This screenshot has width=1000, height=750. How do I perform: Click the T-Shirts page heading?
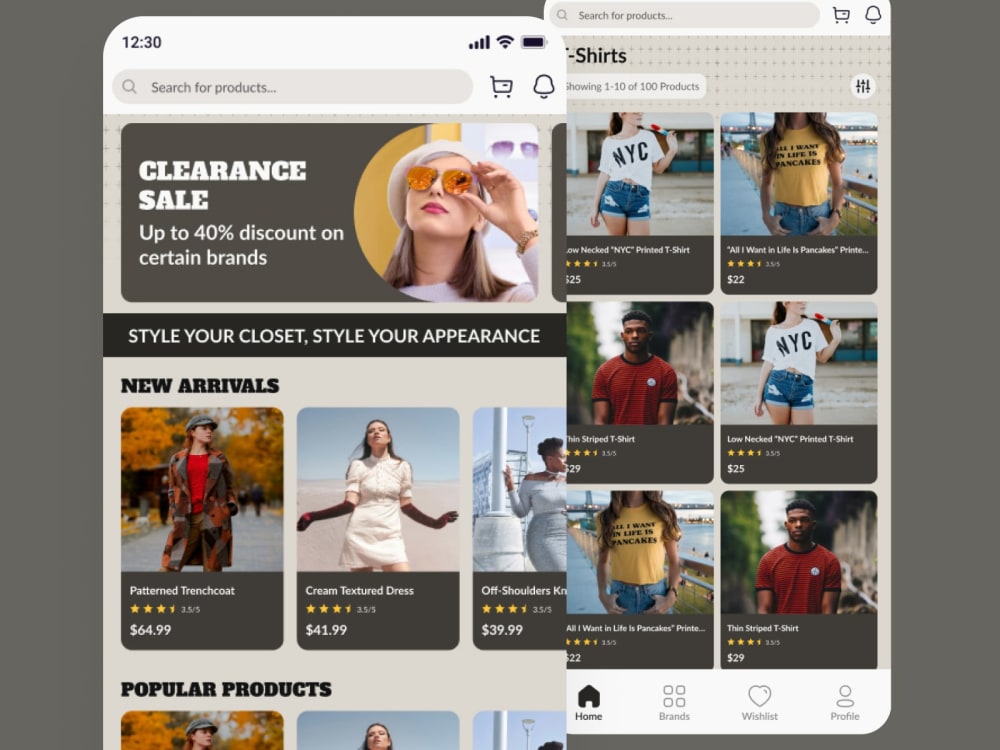(x=596, y=56)
